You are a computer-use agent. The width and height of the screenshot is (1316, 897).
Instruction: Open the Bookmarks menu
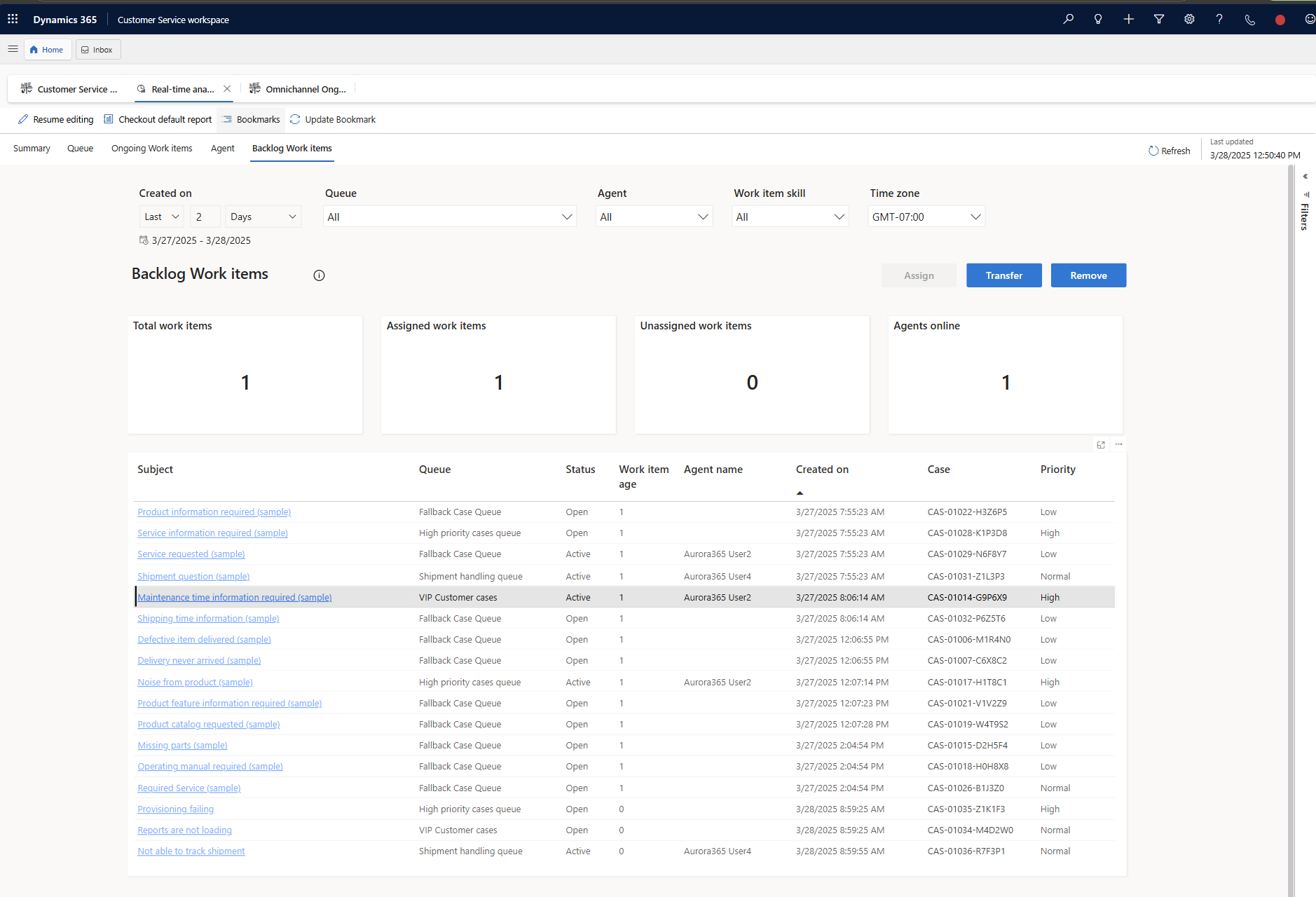(251, 119)
